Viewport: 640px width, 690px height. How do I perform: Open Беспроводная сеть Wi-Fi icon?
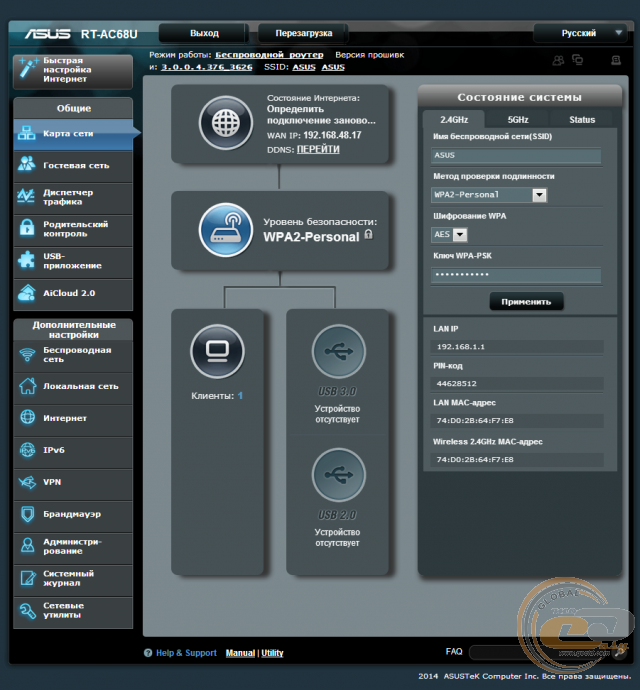(27, 354)
